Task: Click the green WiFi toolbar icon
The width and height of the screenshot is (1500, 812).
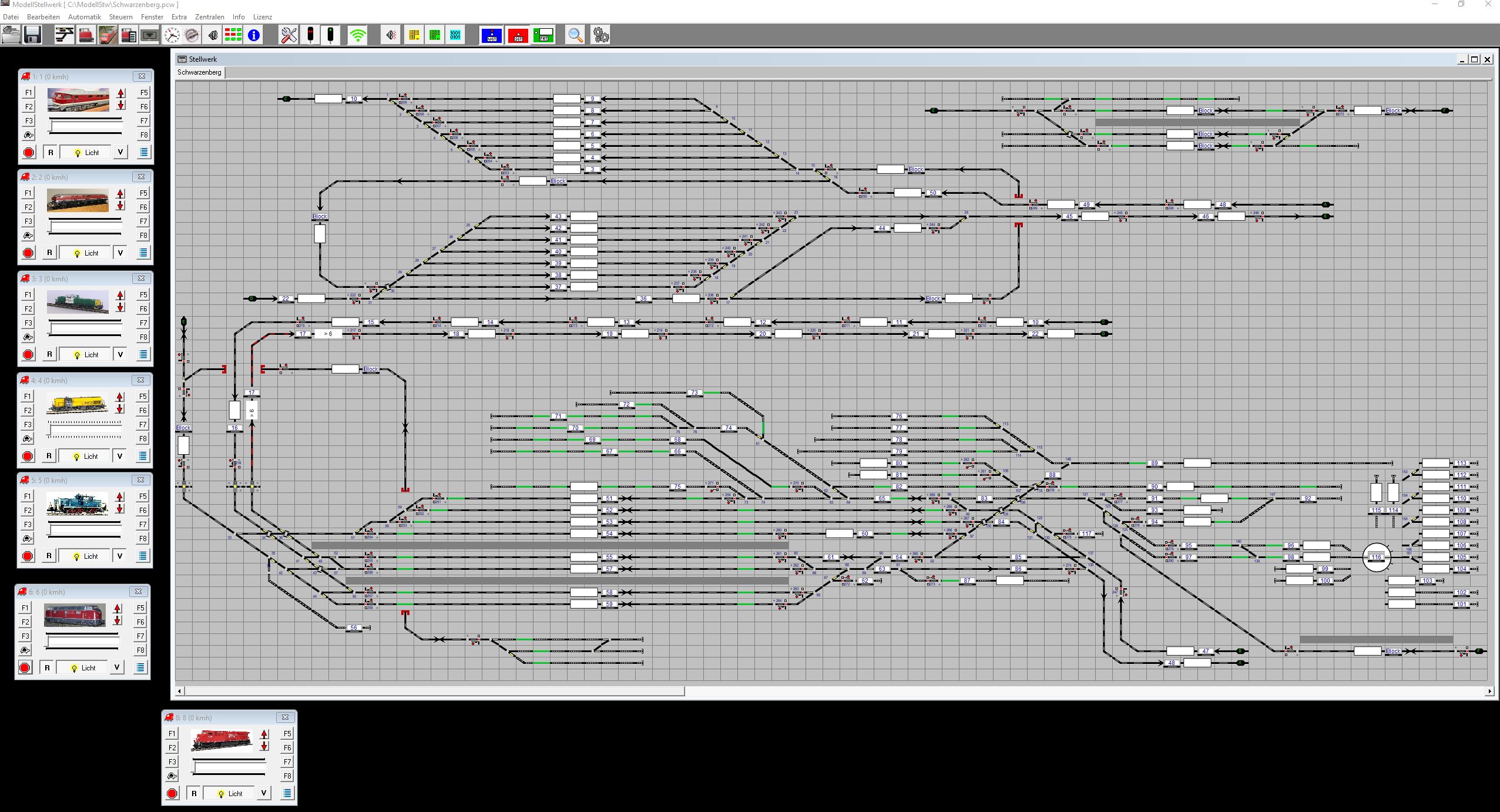Action: coord(357,35)
